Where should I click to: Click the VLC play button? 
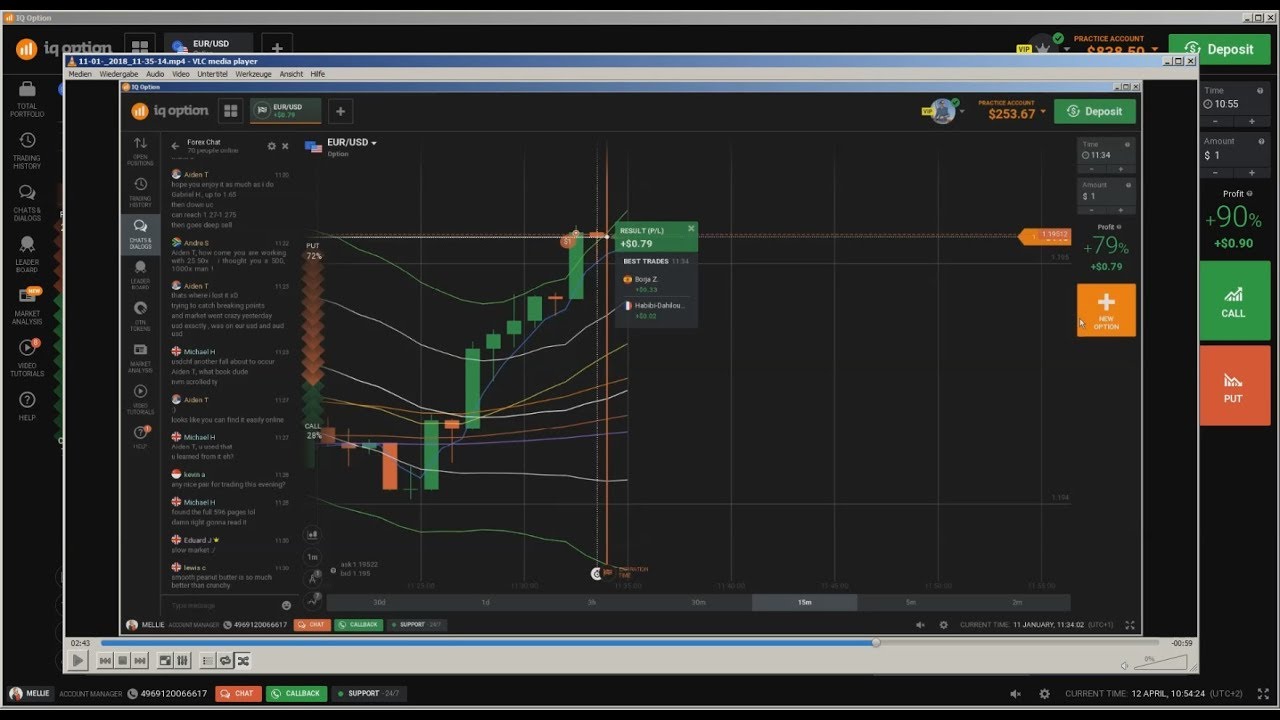(78, 660)
